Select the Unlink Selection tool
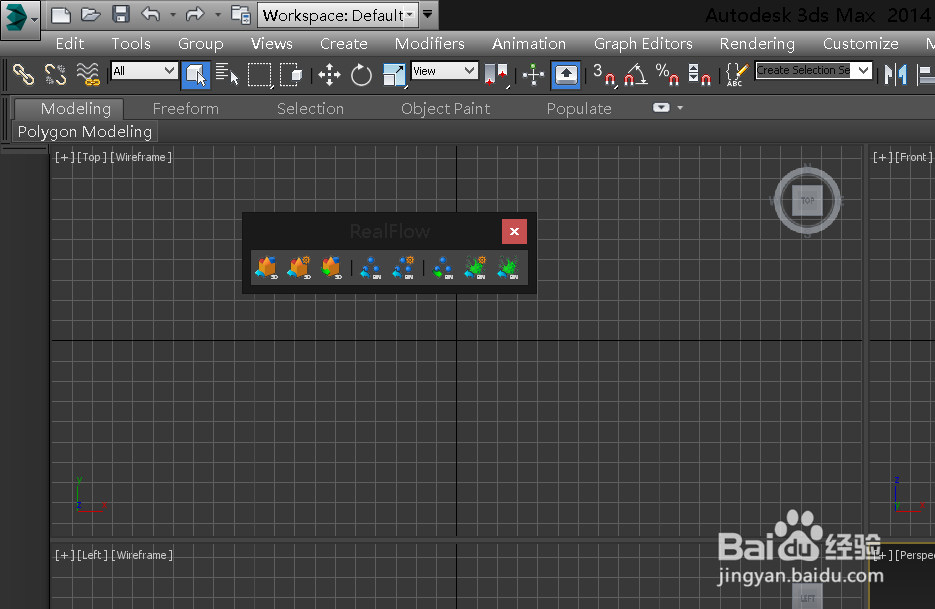 [56, 75]
